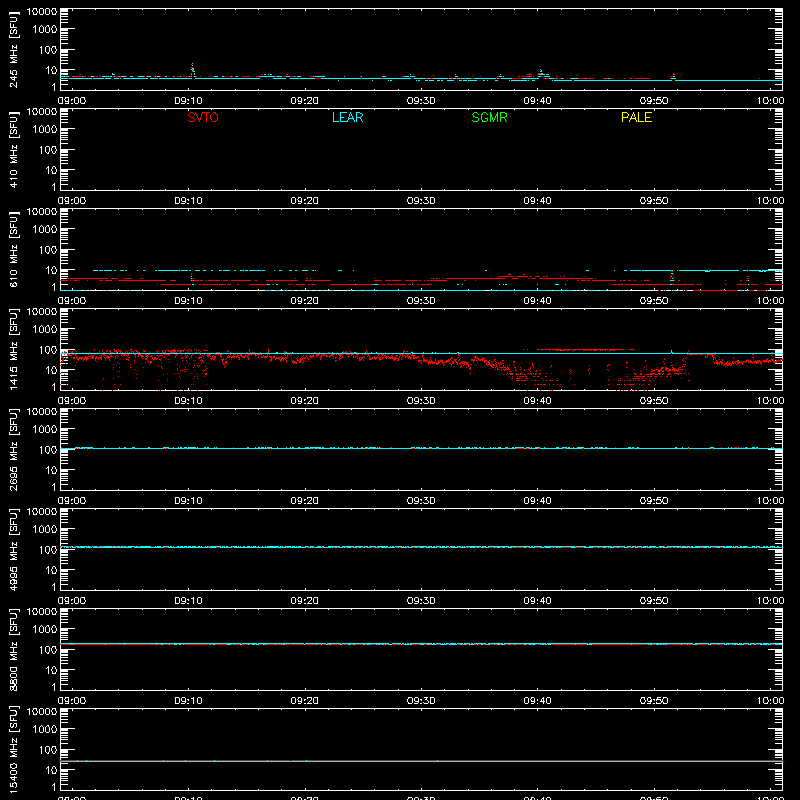
Task: Click the 09:40 time label under the 245 MHz plot
Action: pos(537,101)
